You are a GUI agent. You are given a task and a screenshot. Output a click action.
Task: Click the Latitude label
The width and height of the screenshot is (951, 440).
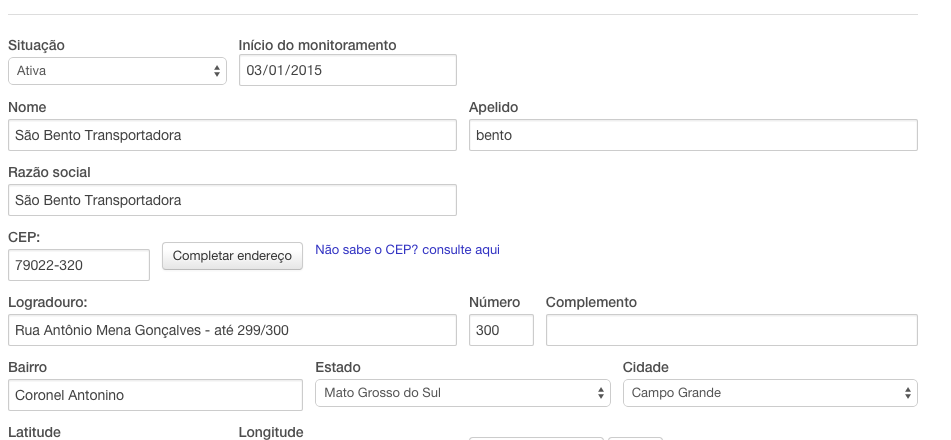click(x=35, y=432)
